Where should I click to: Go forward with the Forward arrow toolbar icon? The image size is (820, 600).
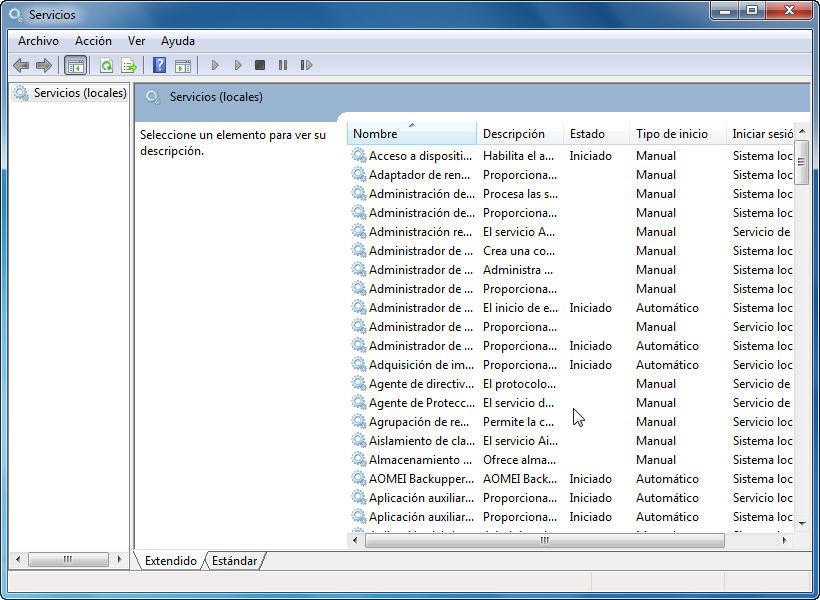(x=44, y=65)
